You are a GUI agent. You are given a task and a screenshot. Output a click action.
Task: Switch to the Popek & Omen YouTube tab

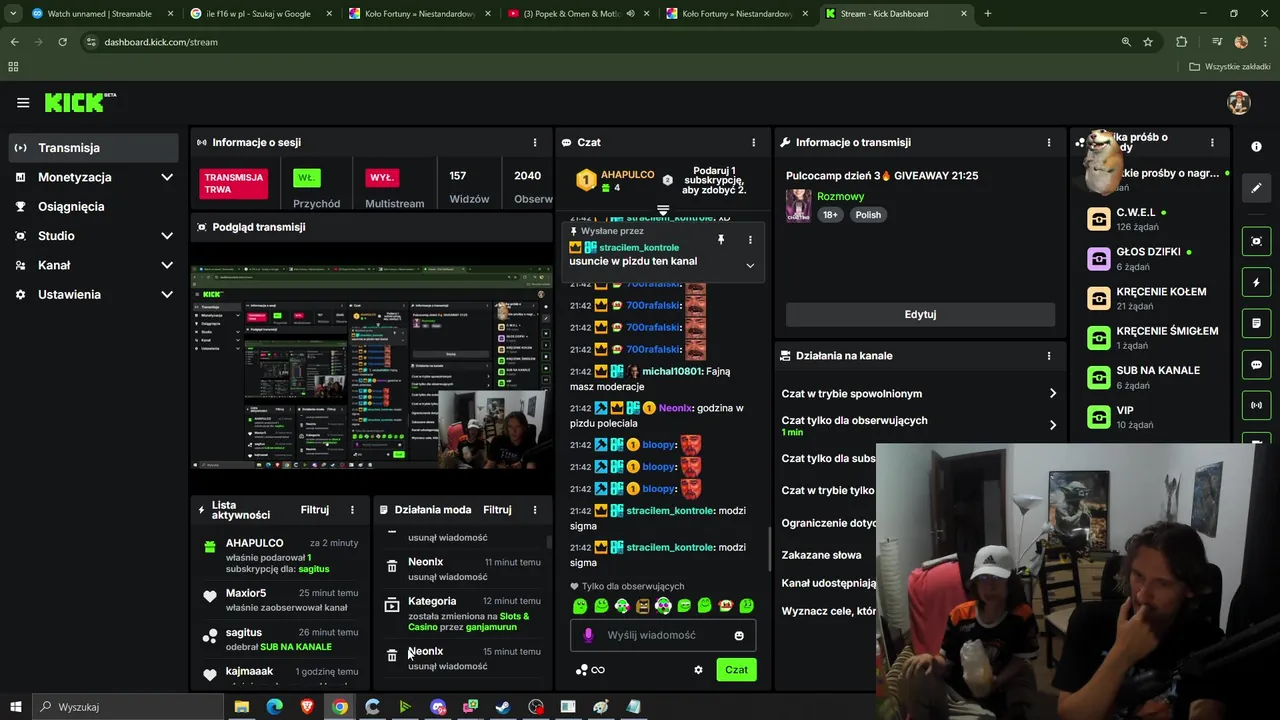pyautogui.click(x=577, y=14)
